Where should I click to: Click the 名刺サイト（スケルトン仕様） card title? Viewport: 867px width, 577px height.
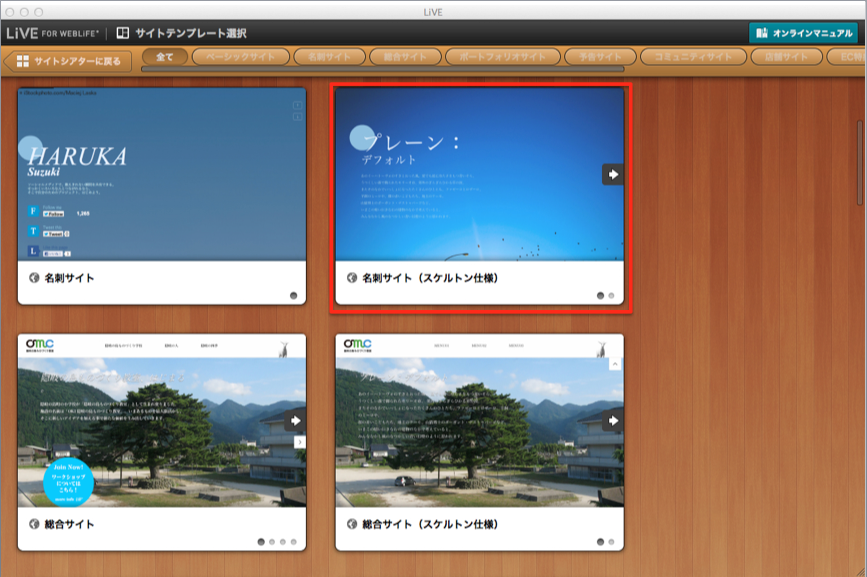(x=430, y=278)
